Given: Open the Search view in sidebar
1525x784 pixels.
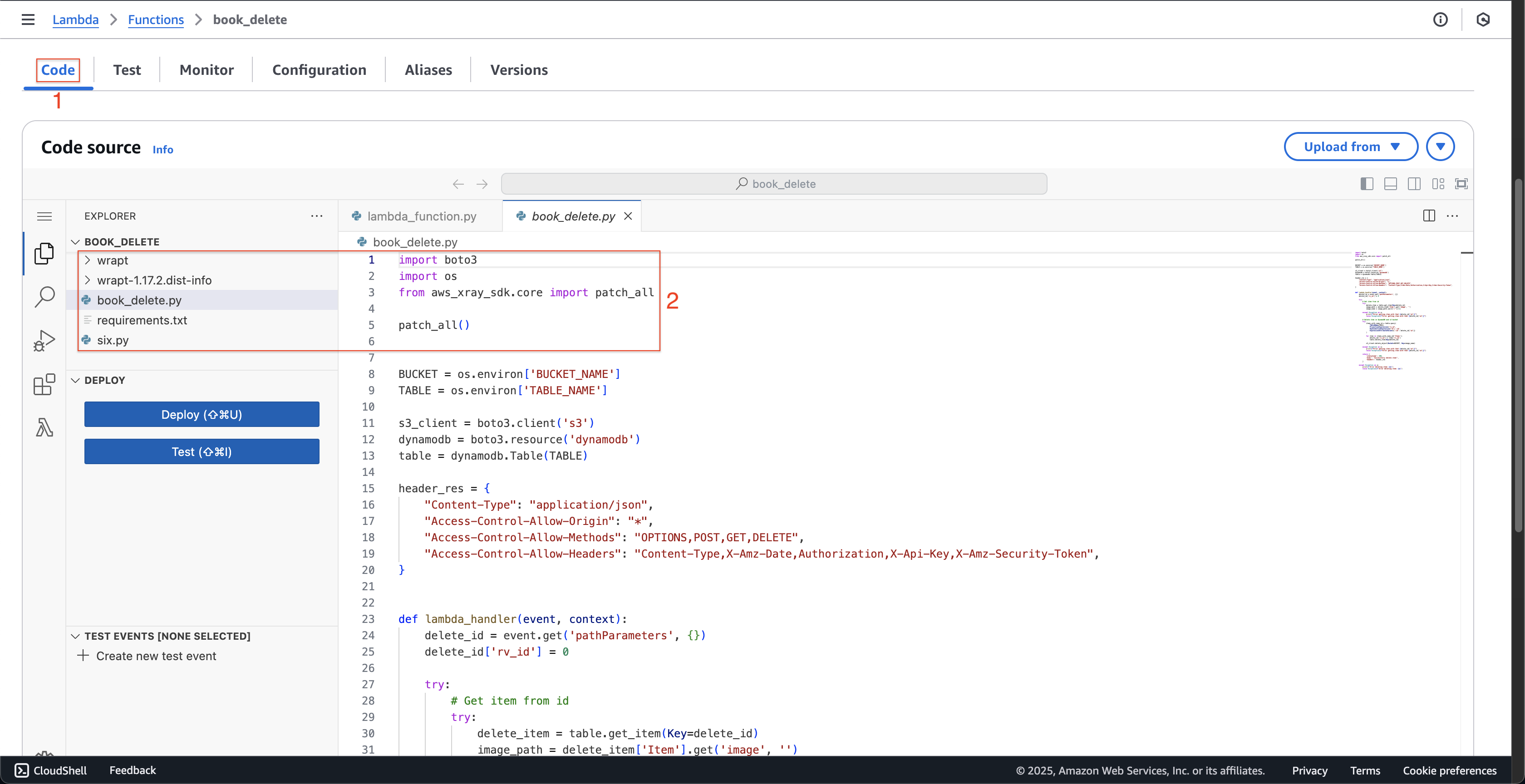Looking at the screenshot, I should pyautogui.click(x=44, y=297).
